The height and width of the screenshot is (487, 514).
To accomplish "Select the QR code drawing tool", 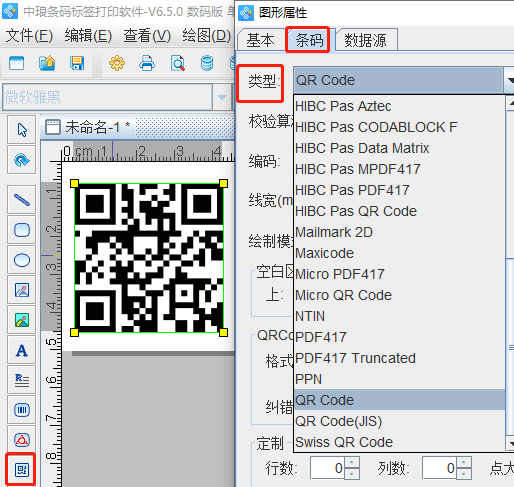I will coord(22,470).
